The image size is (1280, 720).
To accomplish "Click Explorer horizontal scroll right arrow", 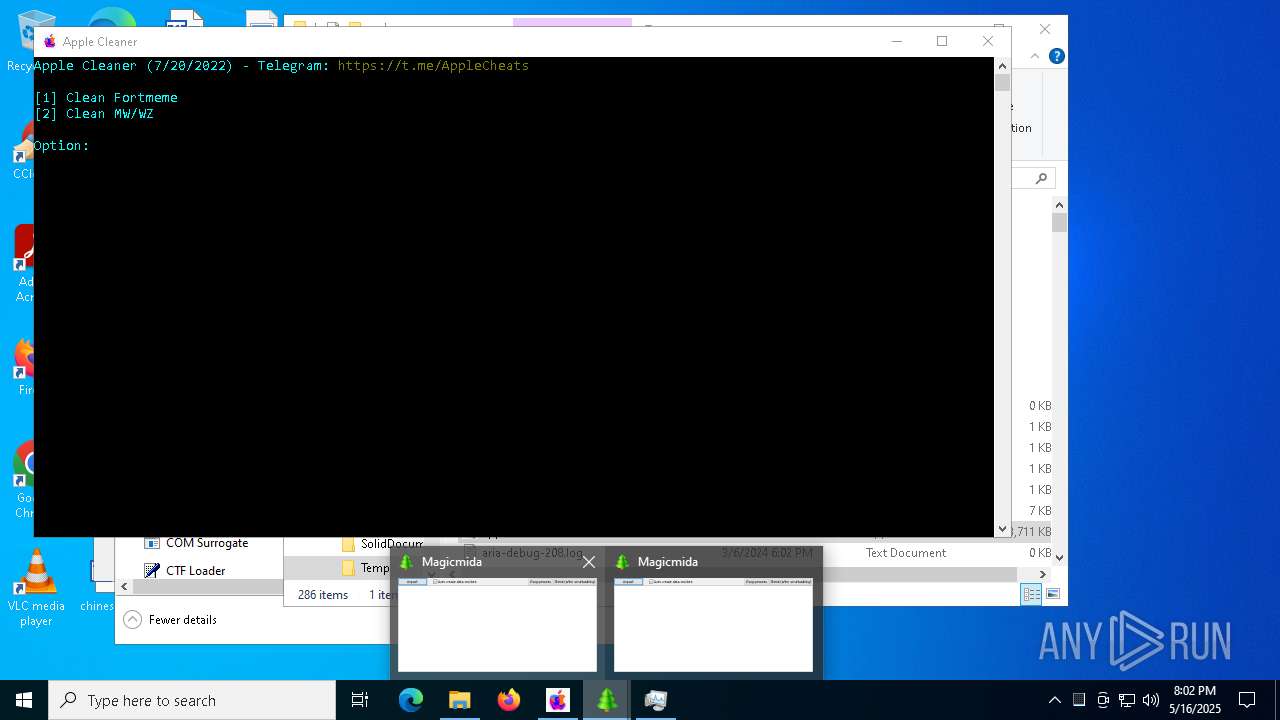I will tap(1042, 574).
